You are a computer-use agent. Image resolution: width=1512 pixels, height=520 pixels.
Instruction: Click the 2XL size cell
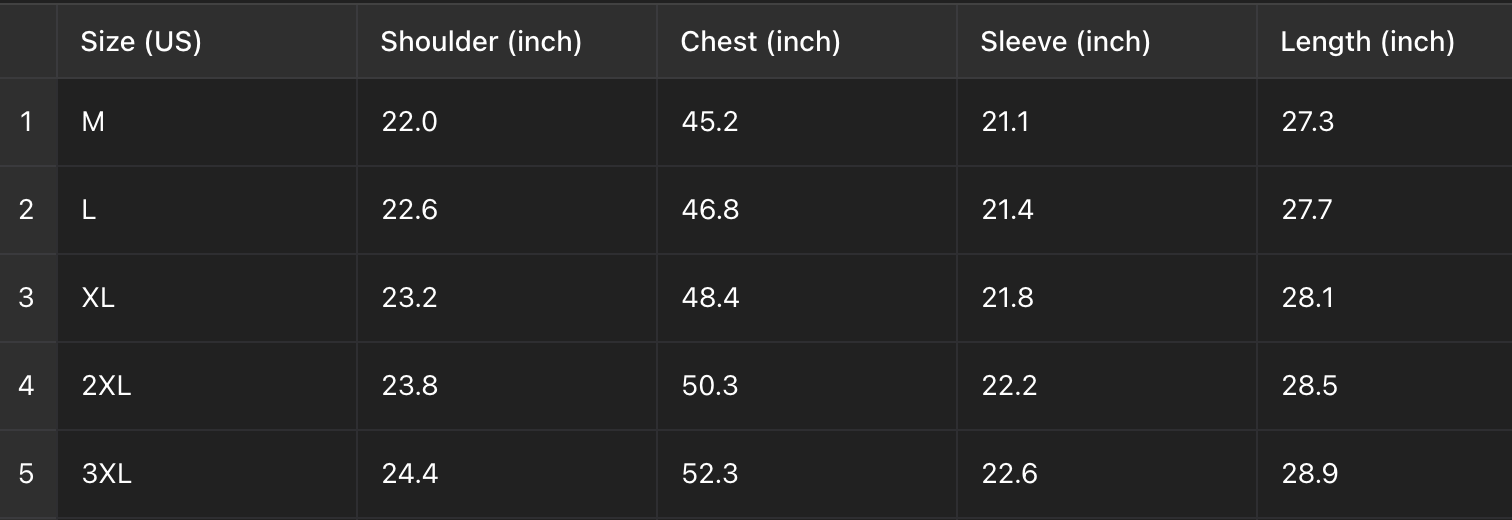[x=207, y=386]
